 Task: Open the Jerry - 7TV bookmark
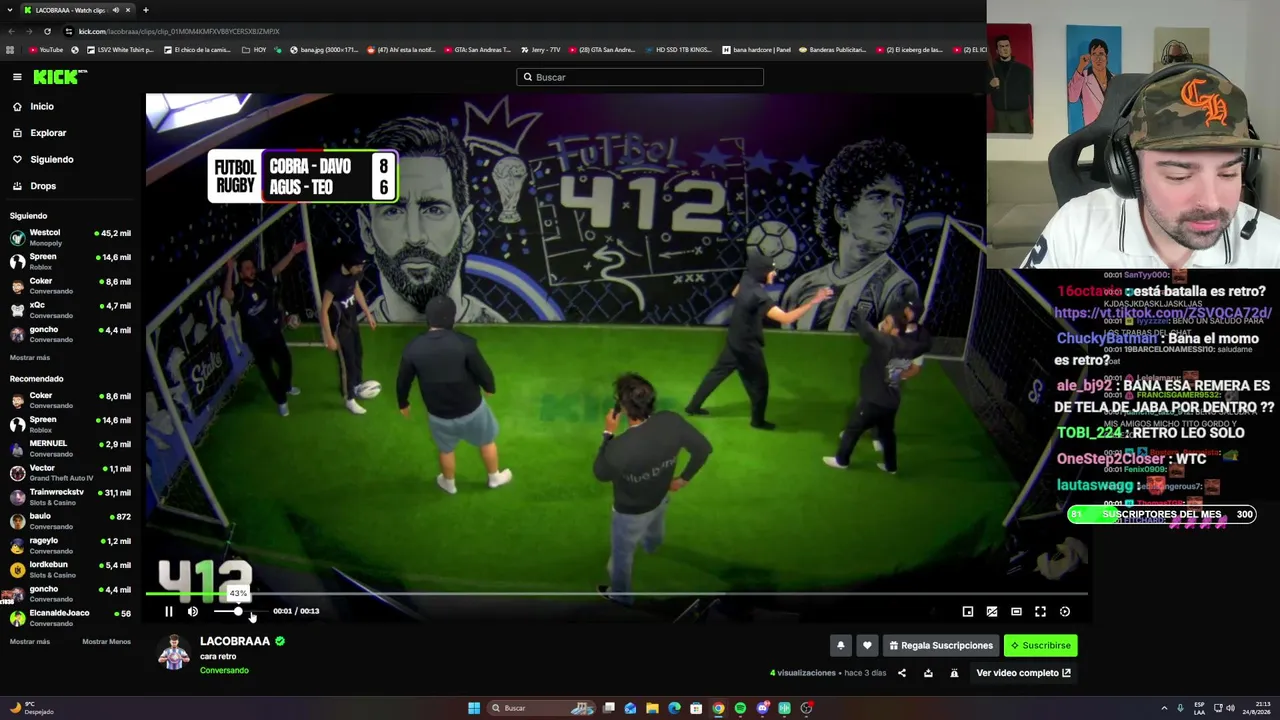(x=541, y=50)
